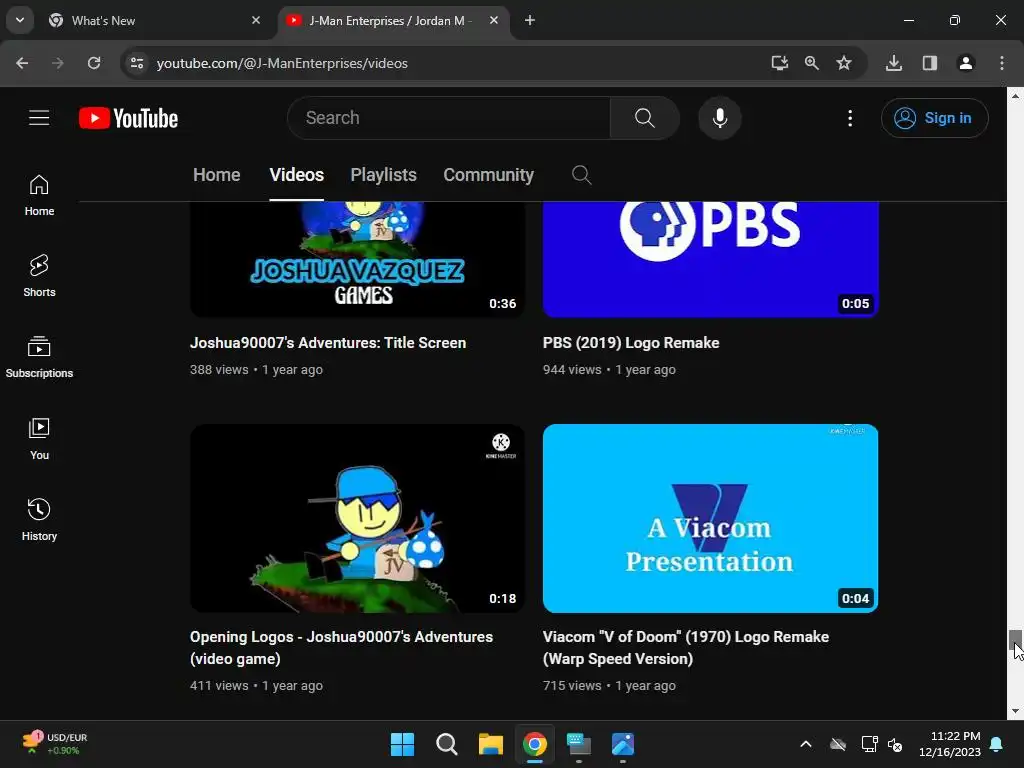Close the What's New tab
The width and height of the screenshot is (1024, 768).
pyautogui.click(x=256, y=21)
